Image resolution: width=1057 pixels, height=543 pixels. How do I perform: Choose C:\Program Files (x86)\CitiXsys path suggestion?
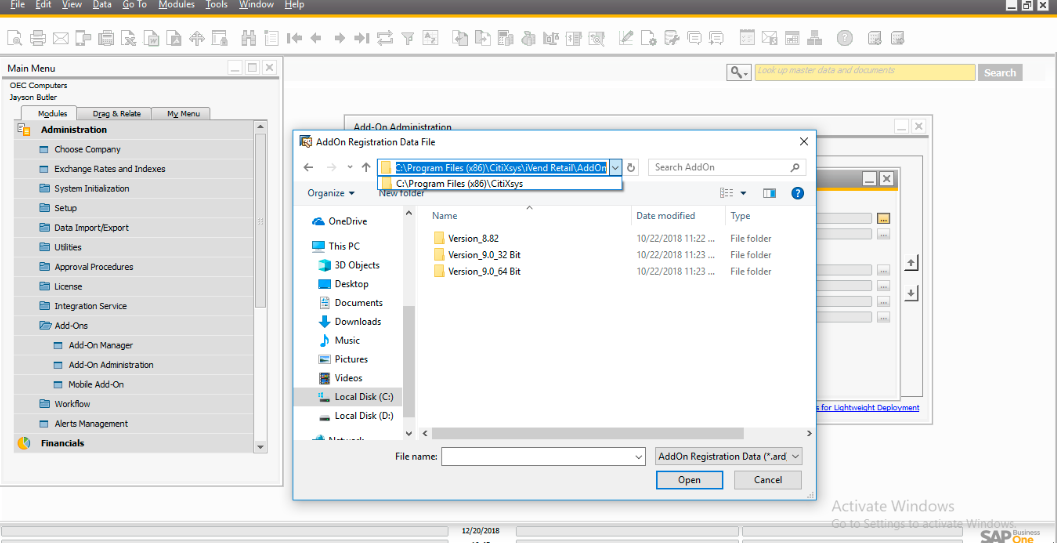[x=500, y=183]
